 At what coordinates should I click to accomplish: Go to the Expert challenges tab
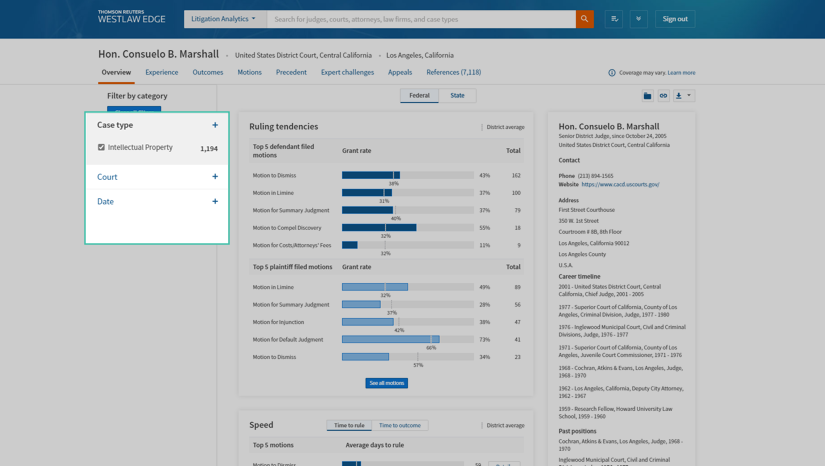[x=347, y=72]
